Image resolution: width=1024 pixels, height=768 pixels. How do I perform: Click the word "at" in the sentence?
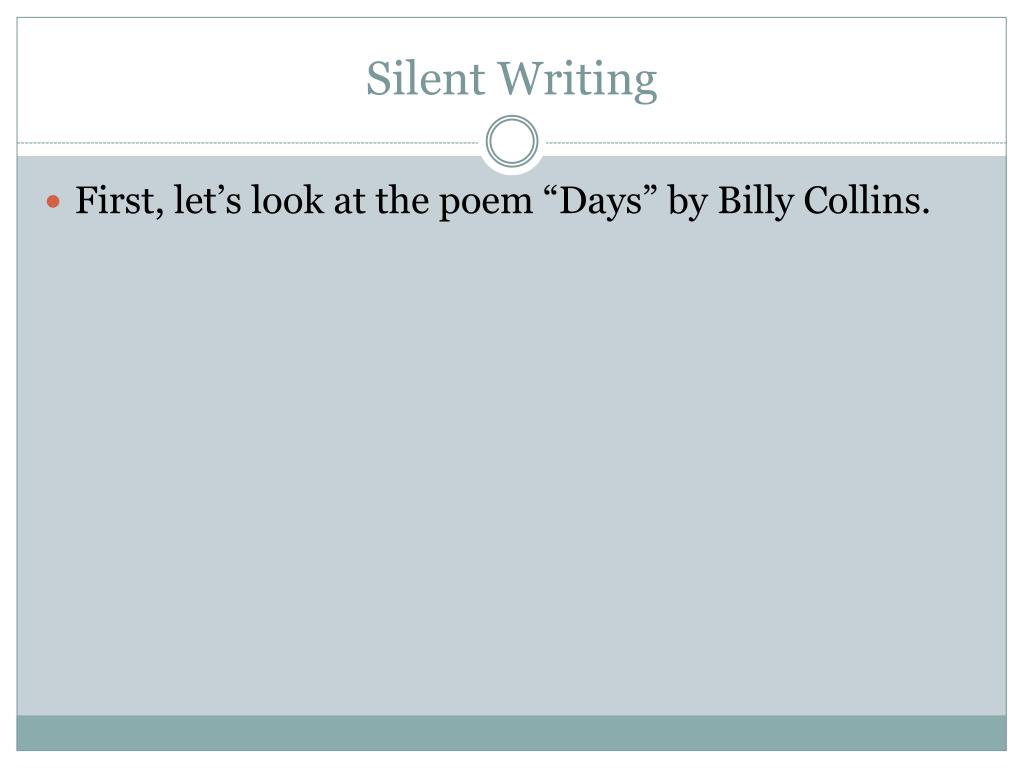pyautogui.click(x=349, y=202)
